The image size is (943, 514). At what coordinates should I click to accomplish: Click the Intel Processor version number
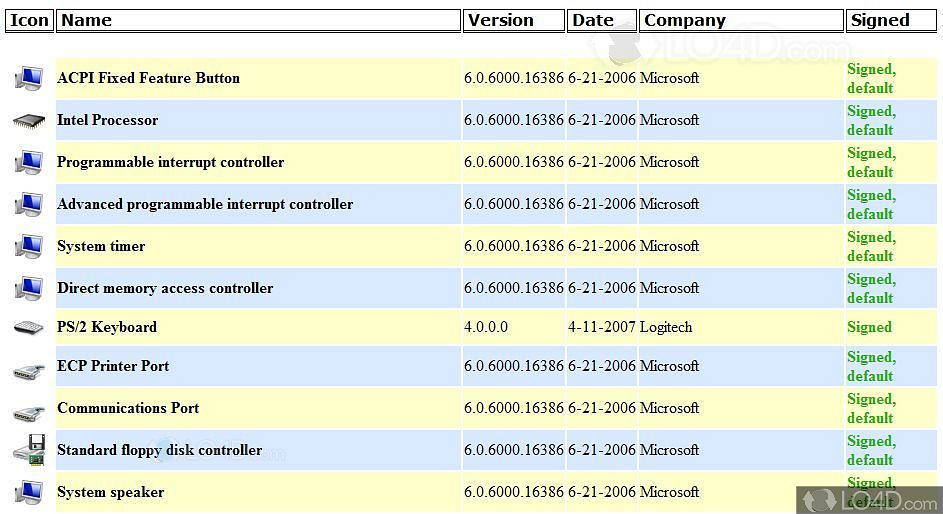[x=514, y=120]
